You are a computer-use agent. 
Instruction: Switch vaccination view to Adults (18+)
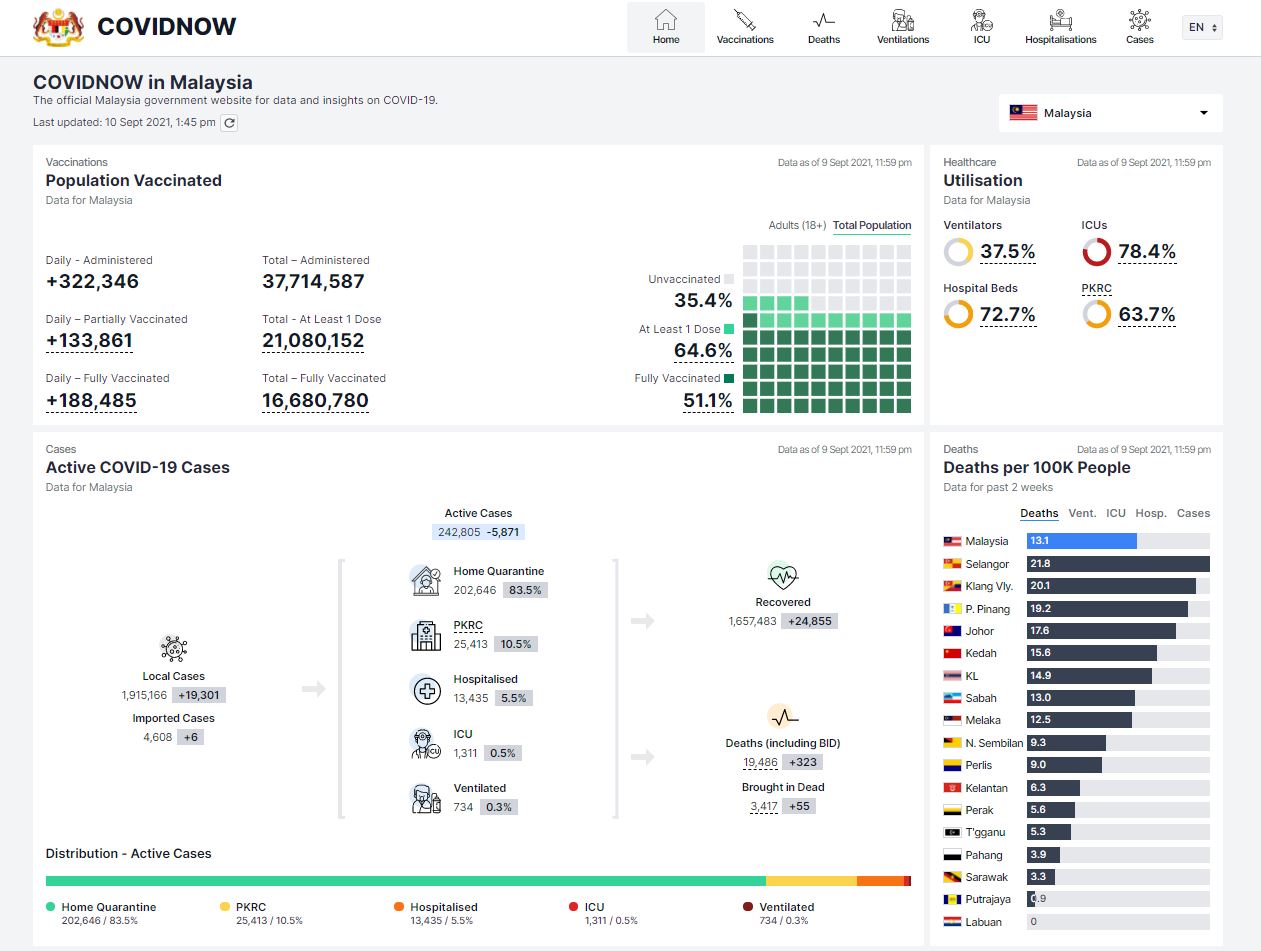point(797,225)
